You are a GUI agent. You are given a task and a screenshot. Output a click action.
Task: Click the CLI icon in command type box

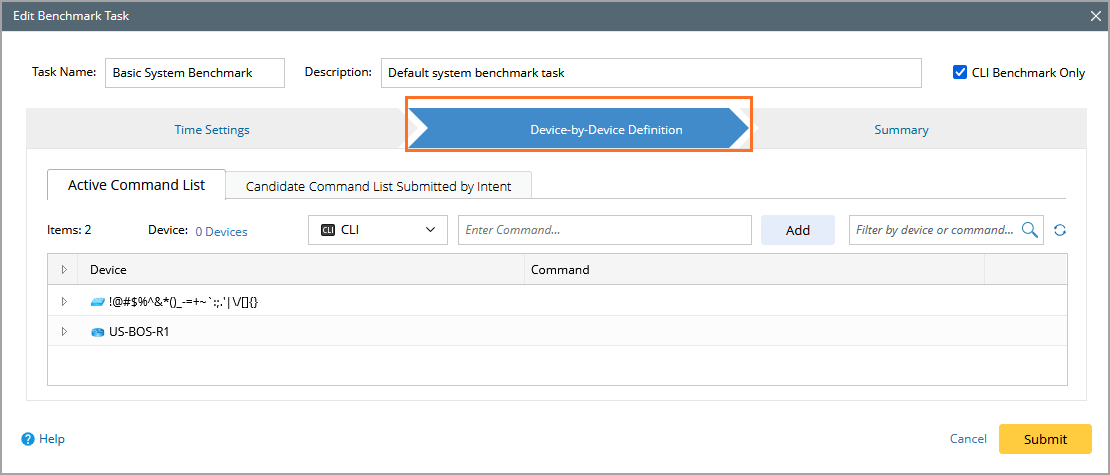click(x=328, y=230)
